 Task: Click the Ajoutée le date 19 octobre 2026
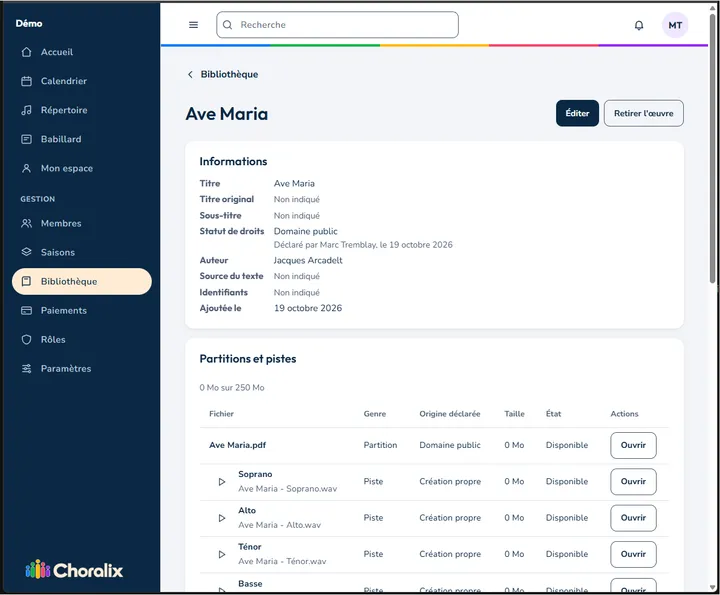(308, 308)
